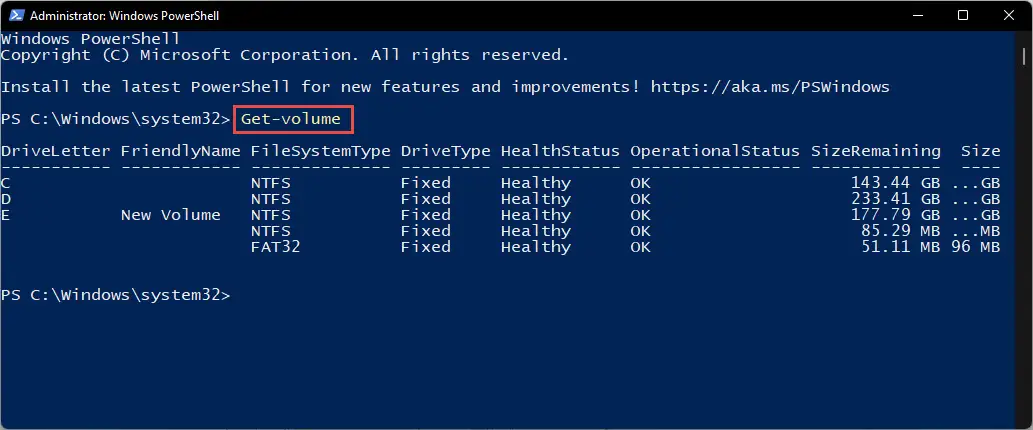This screenshot has height=430, width=1033.
Task: Click the DriveLetter column header
Action: click(x=55, y=151)
